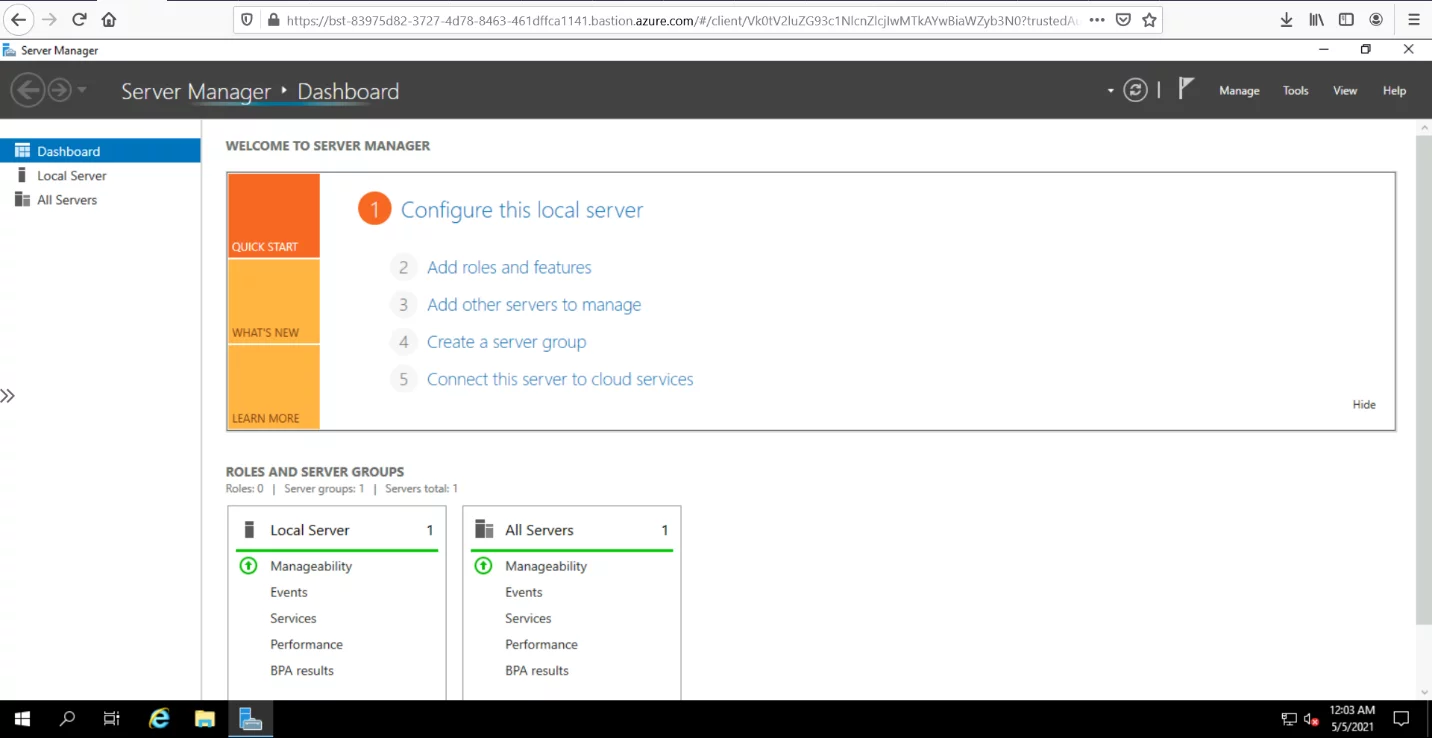
Task: Reload the page in Firefox
Action: tap(79, 19)
